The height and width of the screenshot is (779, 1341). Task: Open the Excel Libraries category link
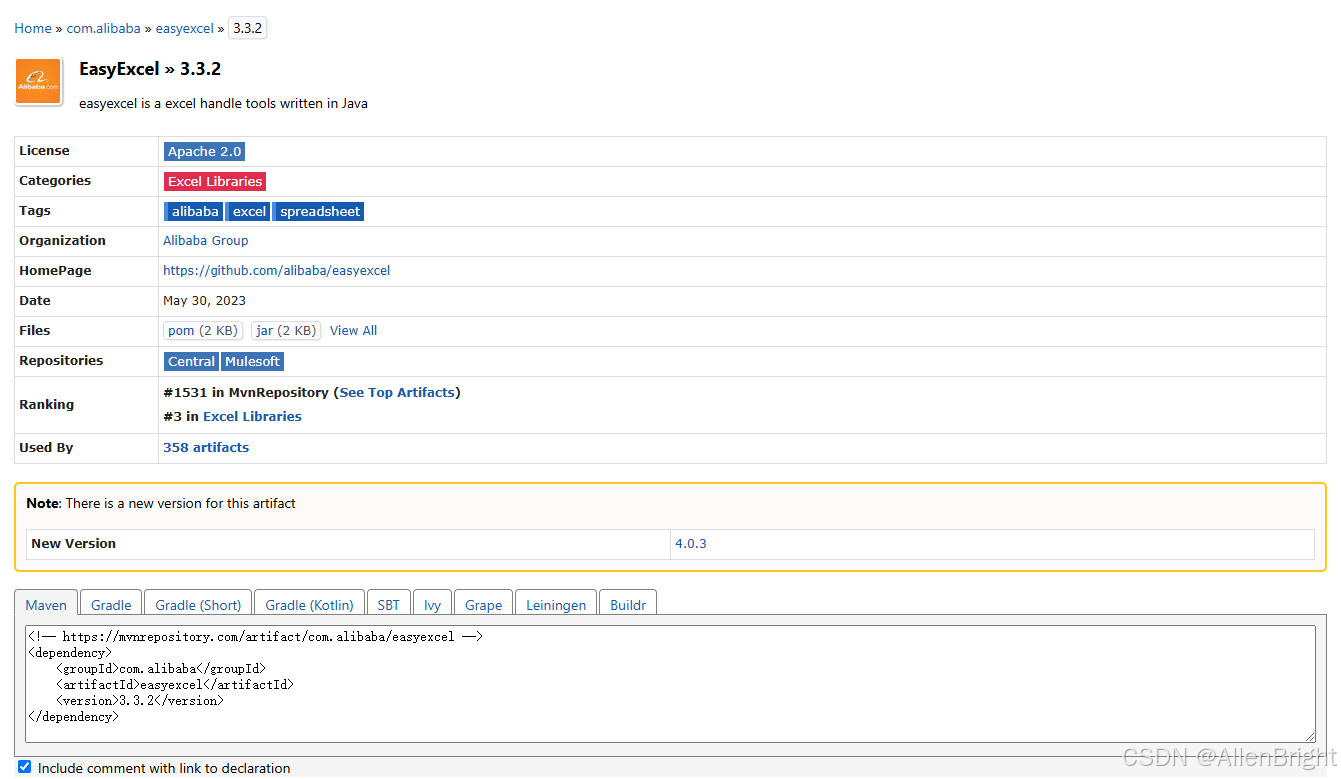(x=215, y=181)
